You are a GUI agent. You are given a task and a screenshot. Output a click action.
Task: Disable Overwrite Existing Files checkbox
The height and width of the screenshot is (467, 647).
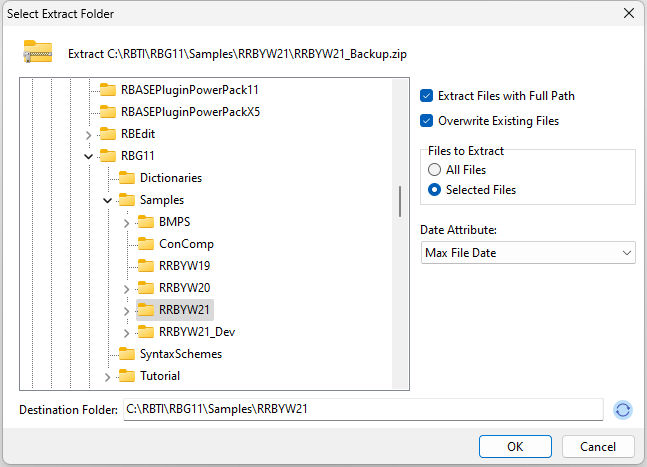[426, 121]
